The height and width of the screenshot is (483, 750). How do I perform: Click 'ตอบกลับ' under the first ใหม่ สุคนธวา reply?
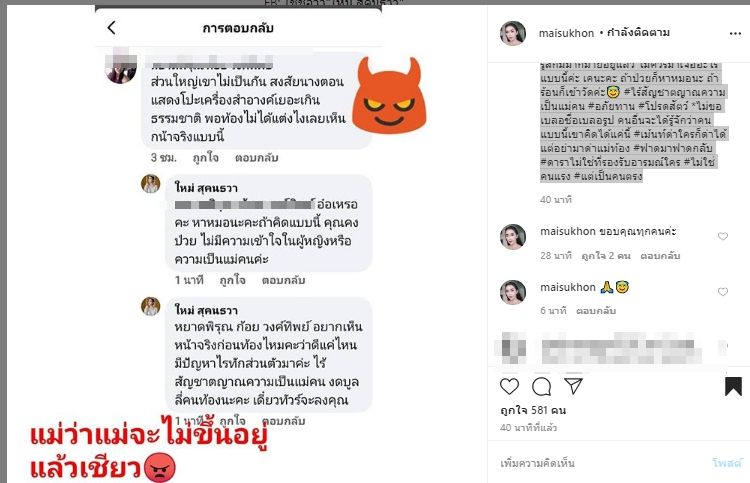coord(283,280)
